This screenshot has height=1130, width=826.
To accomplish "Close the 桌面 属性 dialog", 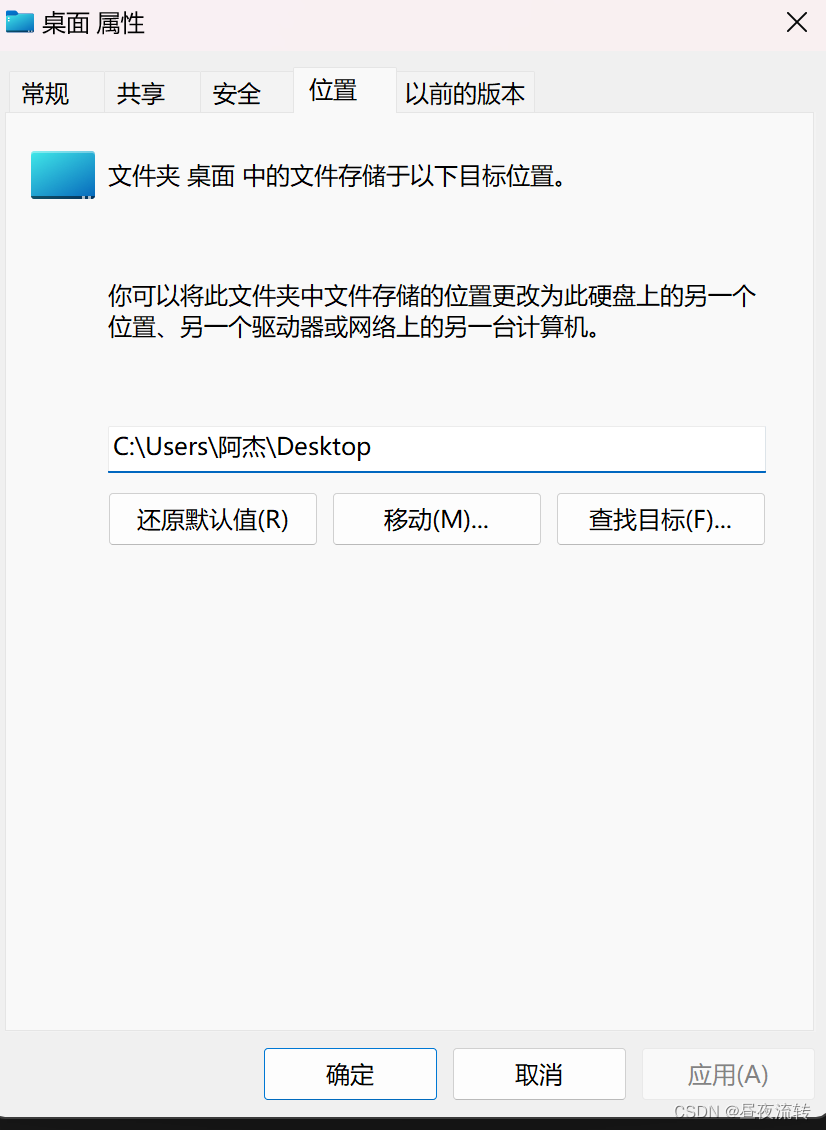I will point(796,22).
